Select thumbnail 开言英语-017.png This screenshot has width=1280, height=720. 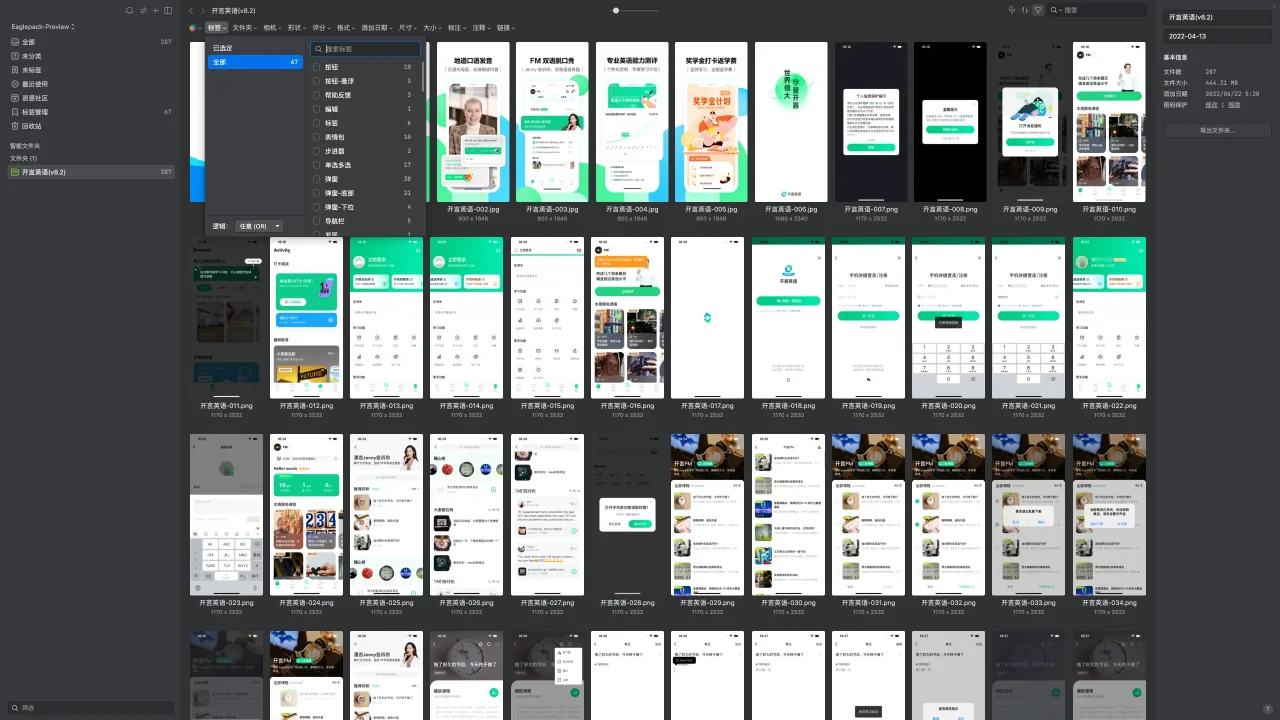(x=708, y=318)
